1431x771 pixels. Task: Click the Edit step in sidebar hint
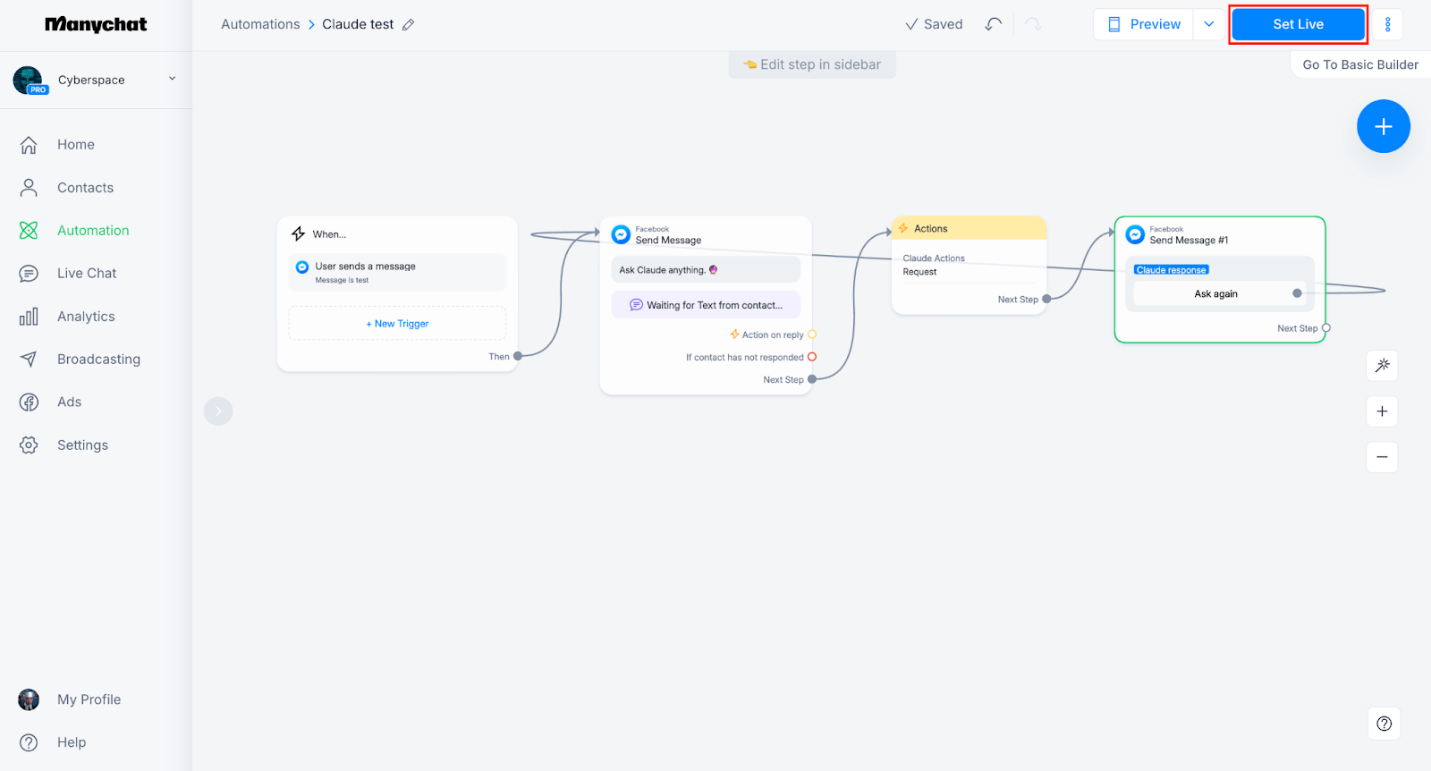812,64
